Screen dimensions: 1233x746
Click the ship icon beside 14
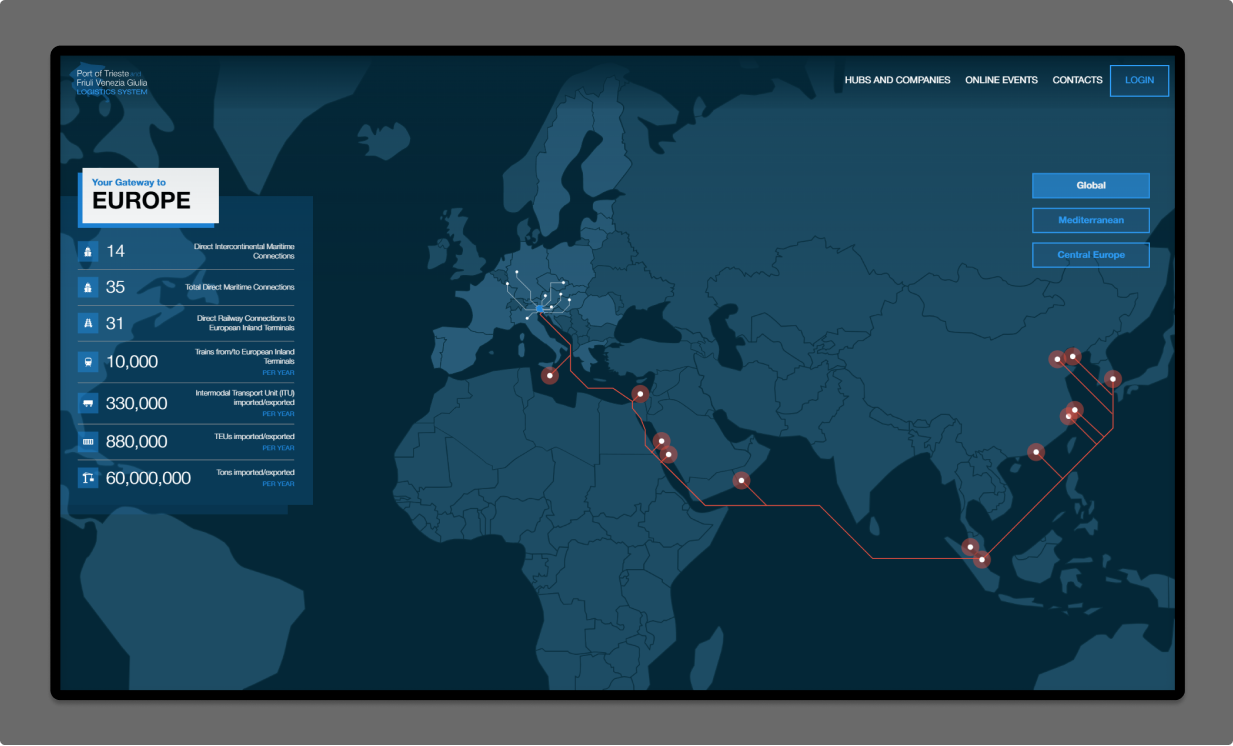tap(88, 251)
